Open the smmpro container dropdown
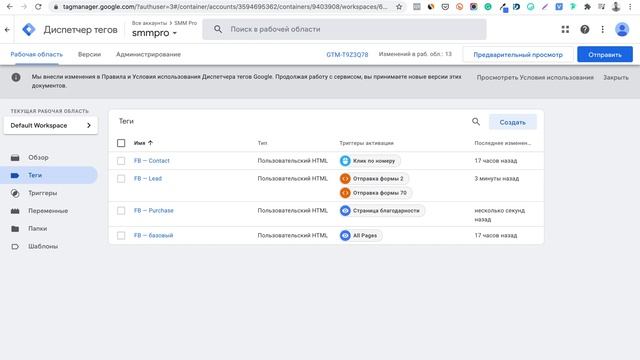Image resolution: width=640 pixels, height=360 pixels. (x=154, y=33)
